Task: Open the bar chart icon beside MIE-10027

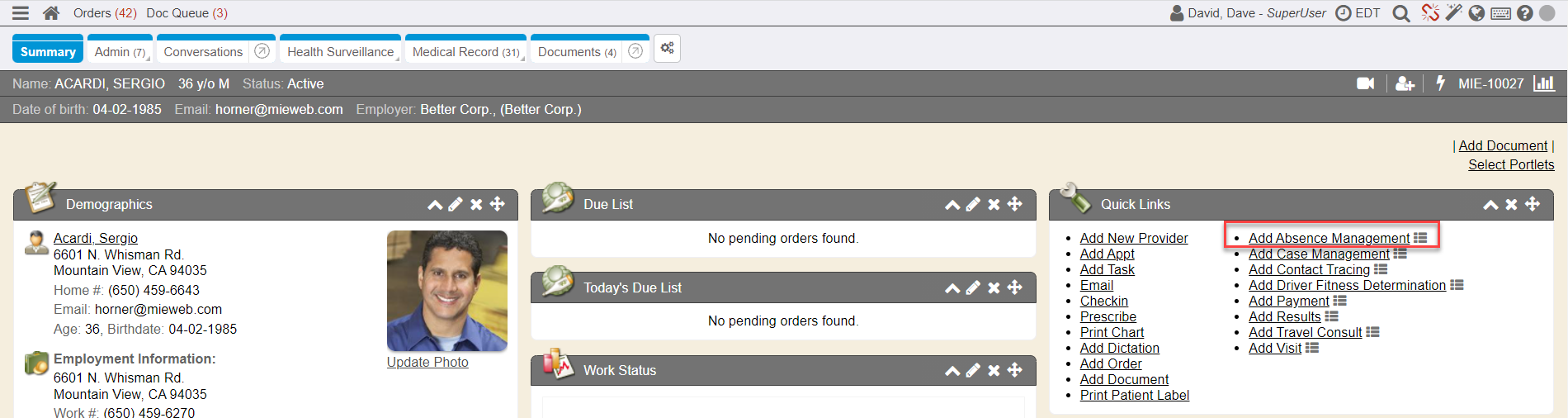Action: pos(1544,83)
